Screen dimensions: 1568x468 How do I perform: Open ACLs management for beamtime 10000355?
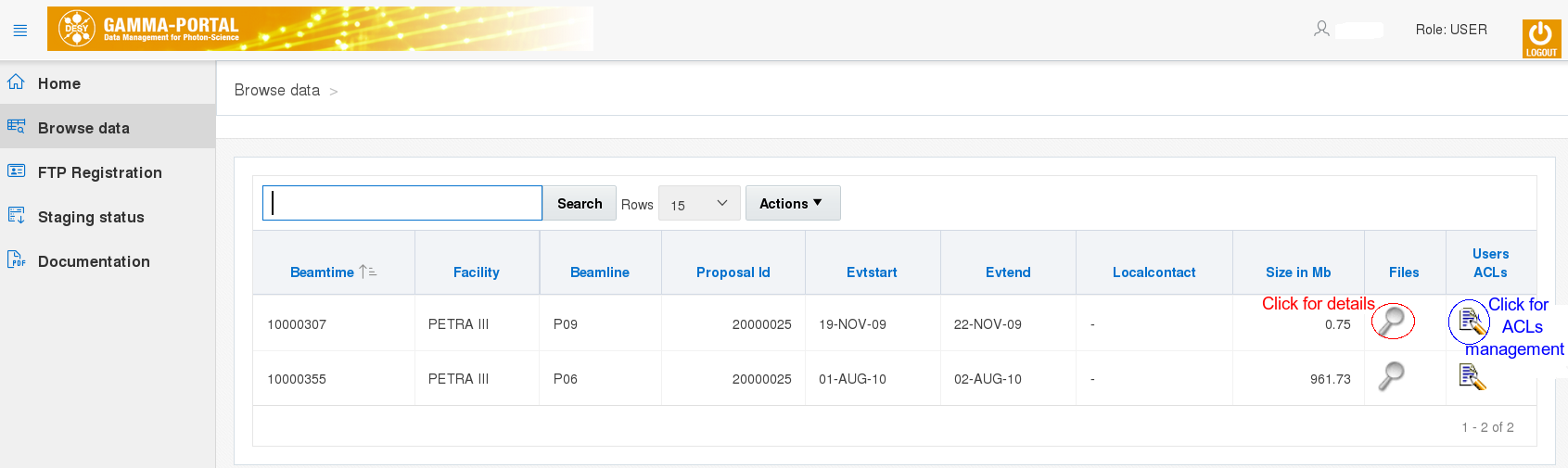pyautogui.click(x=1472, y=376)
